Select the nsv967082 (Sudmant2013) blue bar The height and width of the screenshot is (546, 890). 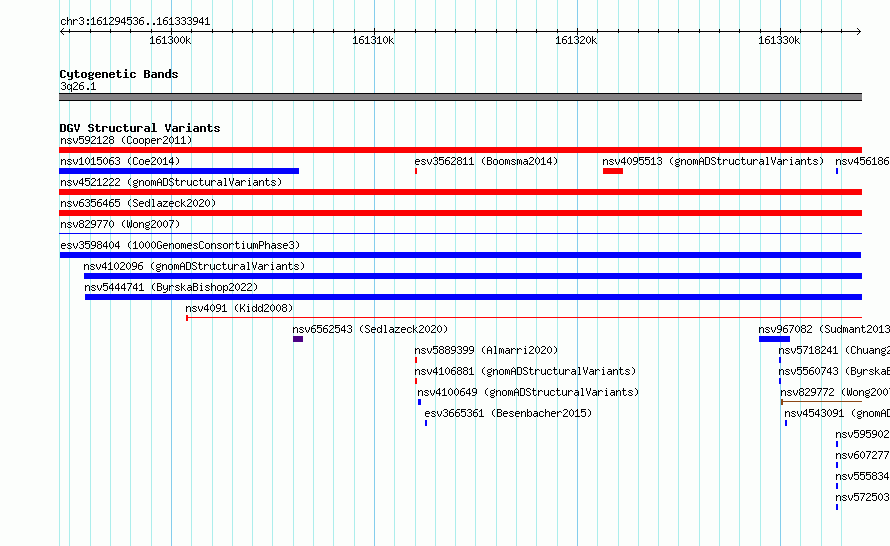tap(774, 339)
